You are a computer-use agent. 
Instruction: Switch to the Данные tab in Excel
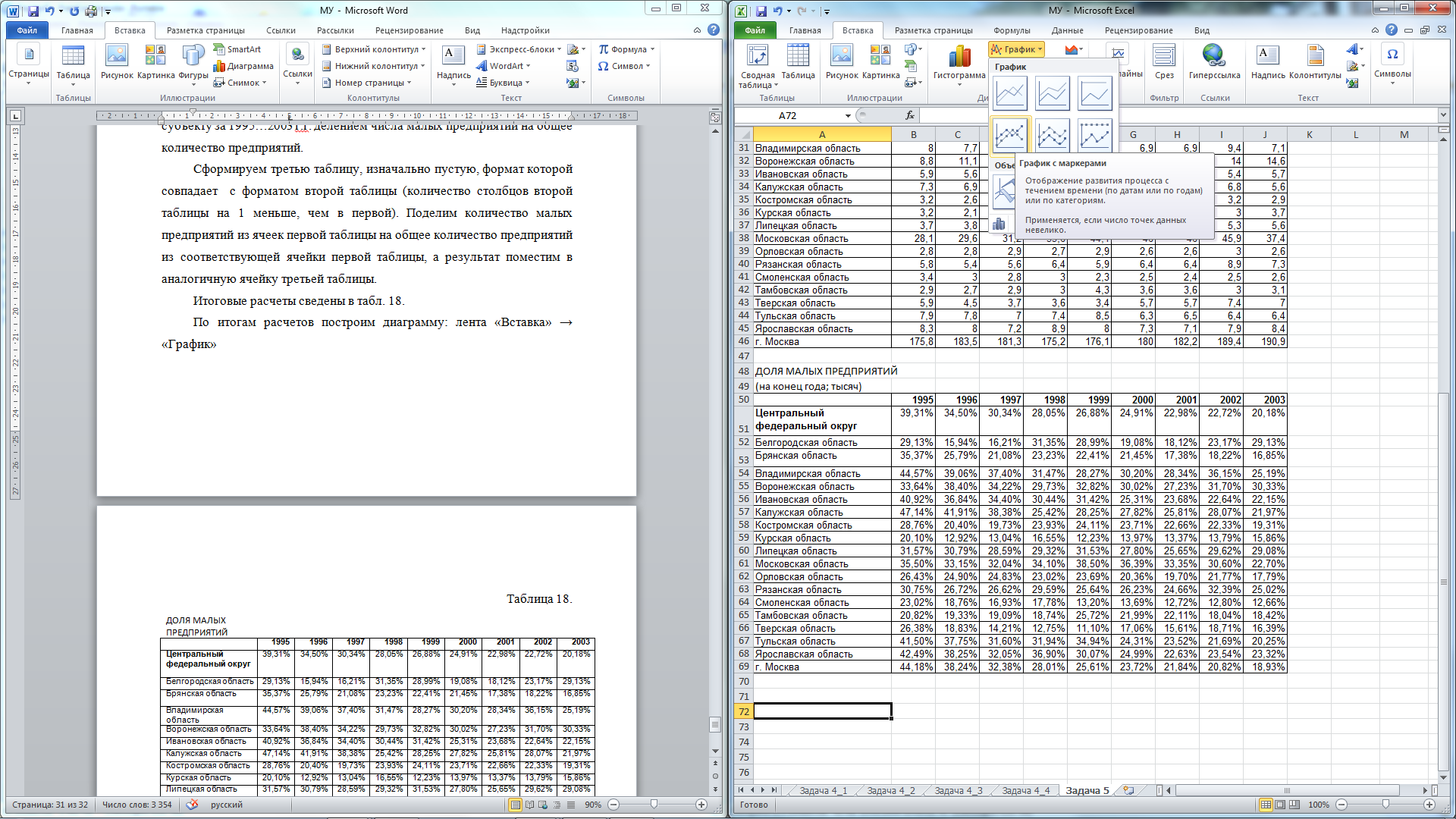pos(1067,30)
